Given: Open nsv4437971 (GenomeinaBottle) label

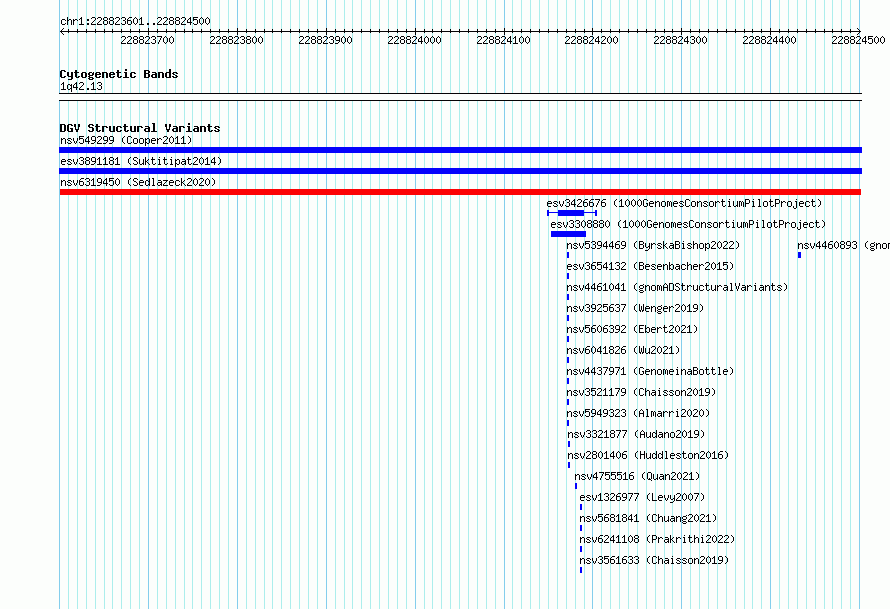Looking at the screenshot, I should pyautogui.click(x=650, y=371).
